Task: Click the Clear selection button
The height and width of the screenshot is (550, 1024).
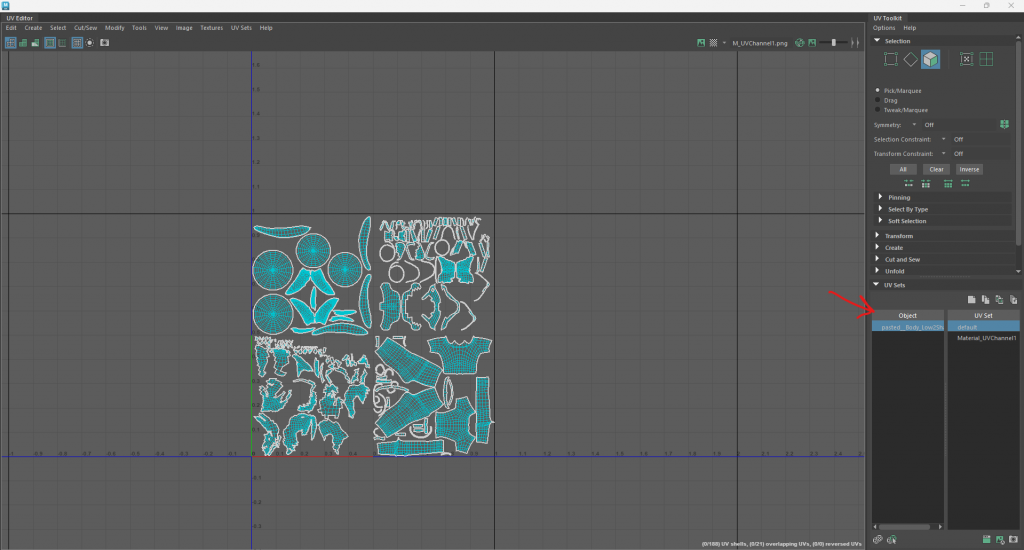Action: (x=936, y=169)
